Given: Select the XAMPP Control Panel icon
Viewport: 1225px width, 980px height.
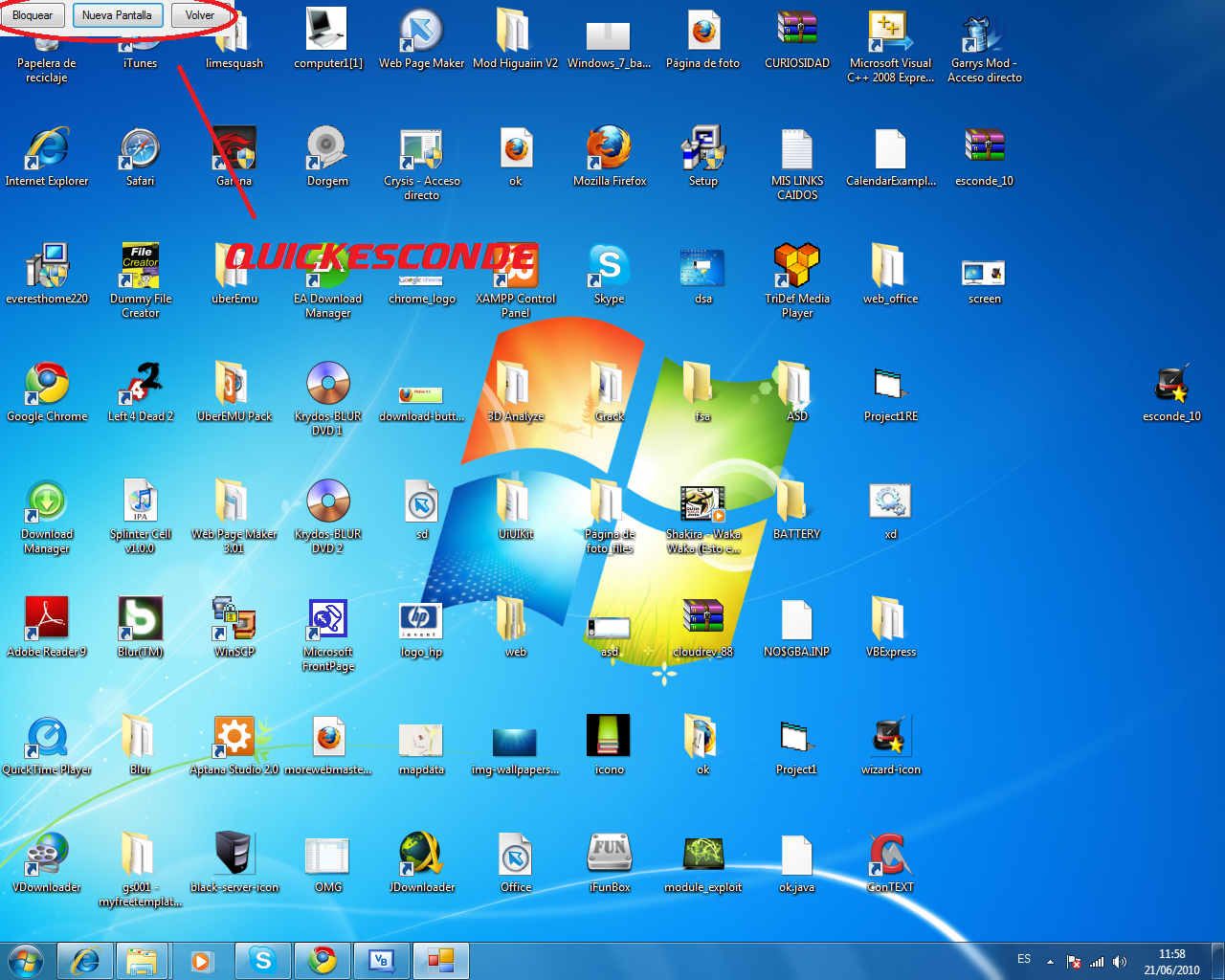Looking at the screenshot, I should click(515, 282).
